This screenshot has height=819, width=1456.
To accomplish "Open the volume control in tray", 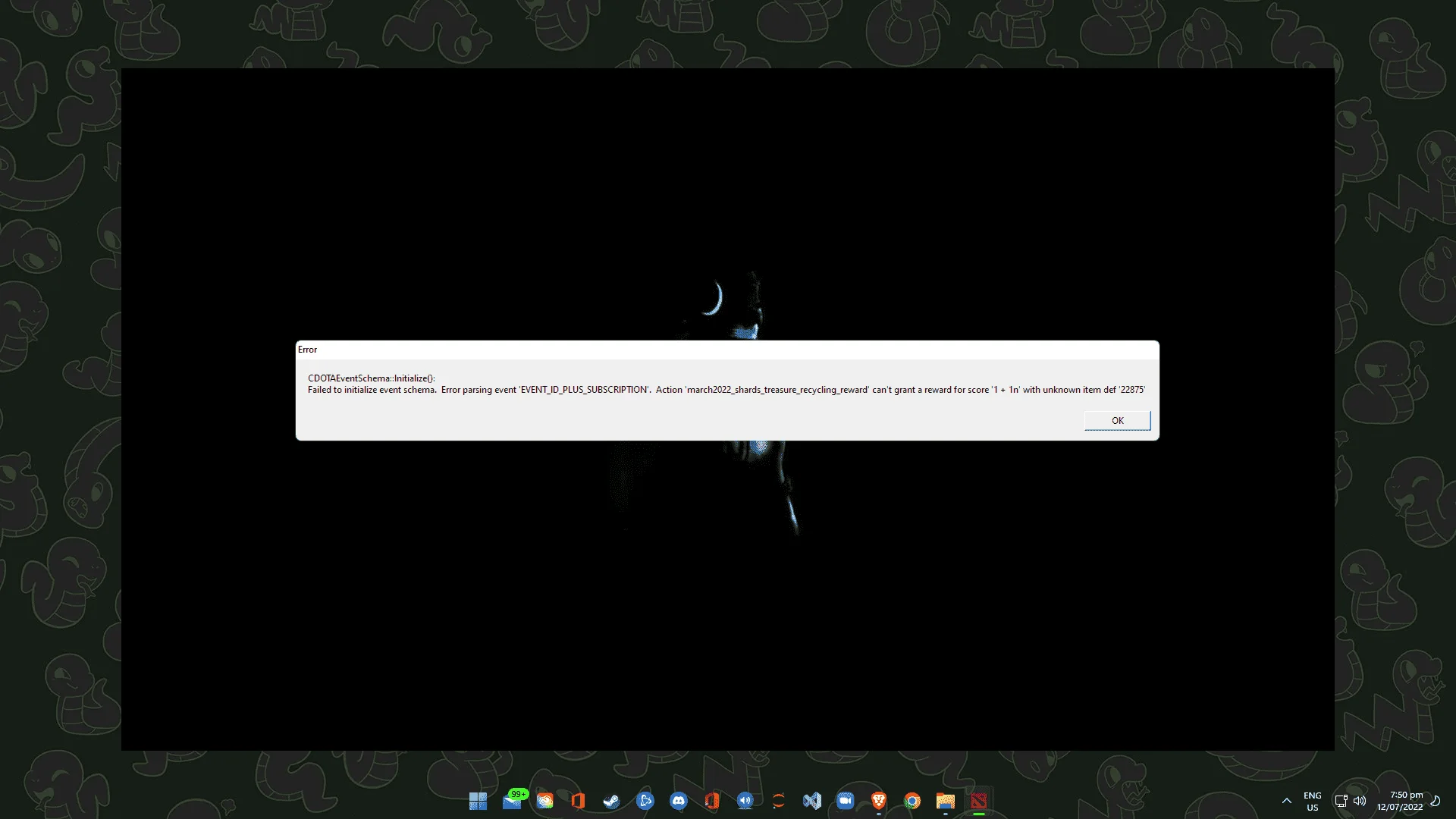I will coord(1360,801).
